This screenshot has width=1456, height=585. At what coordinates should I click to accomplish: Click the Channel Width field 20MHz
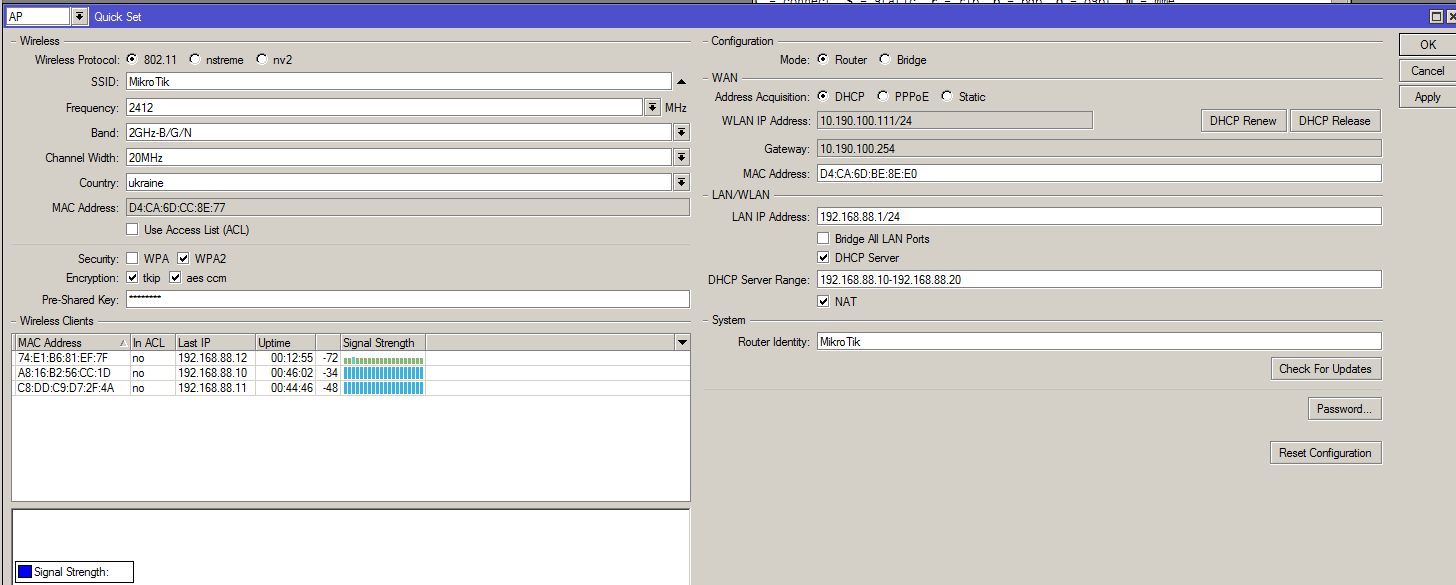[x=398, y=158]
